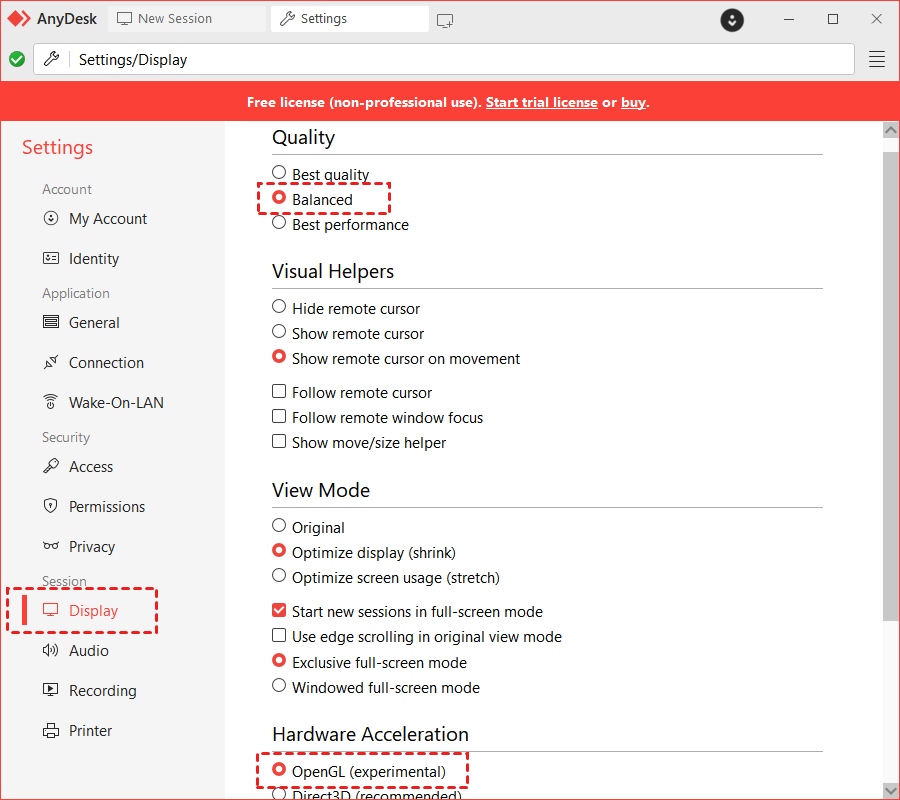Select the Best performance quality option
This screenshot has width=900, height=800.
point(279,224)
